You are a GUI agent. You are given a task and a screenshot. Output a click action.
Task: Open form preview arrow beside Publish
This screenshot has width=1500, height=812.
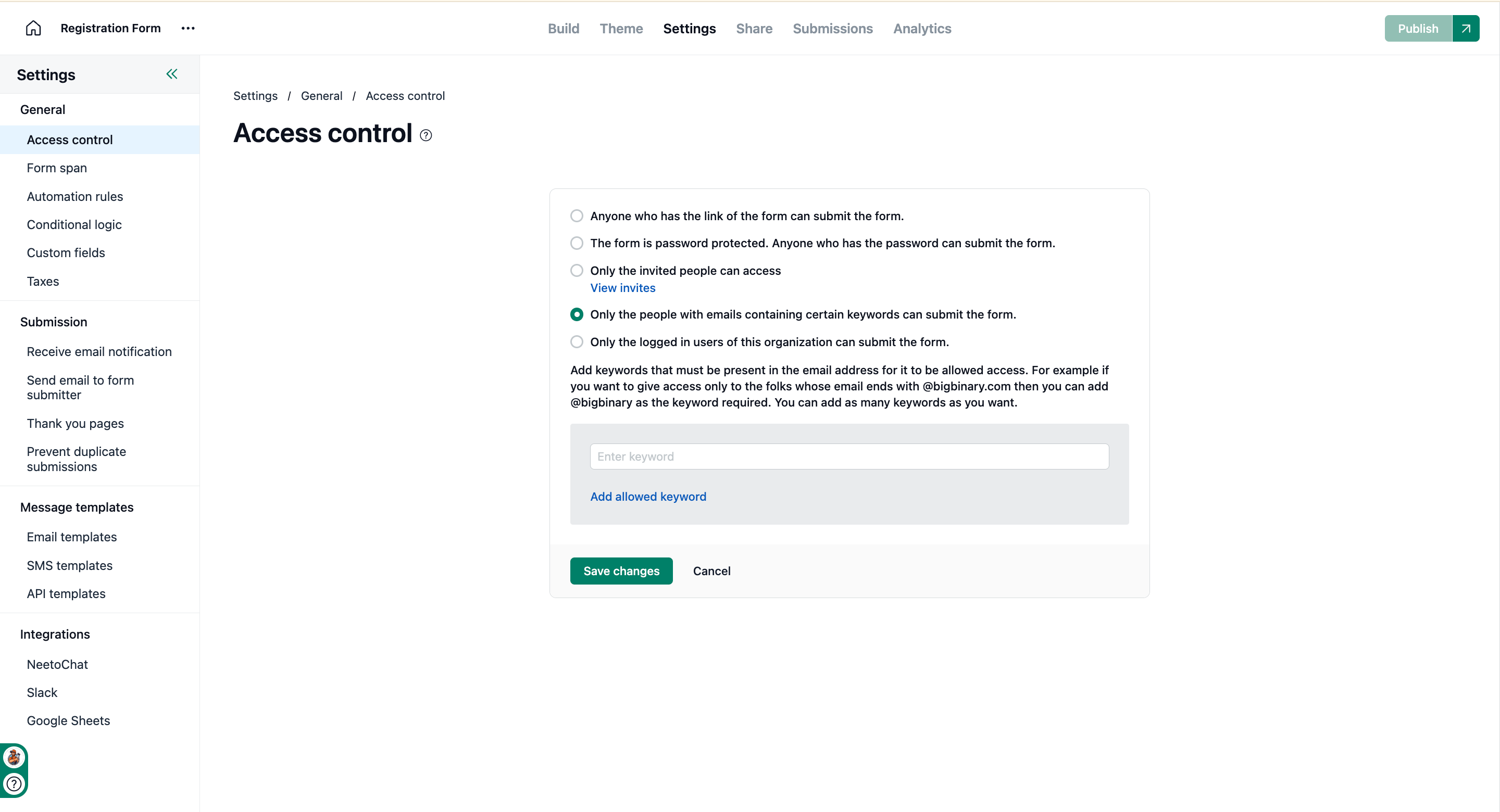pyautogui.click(x=1466, y=29)
